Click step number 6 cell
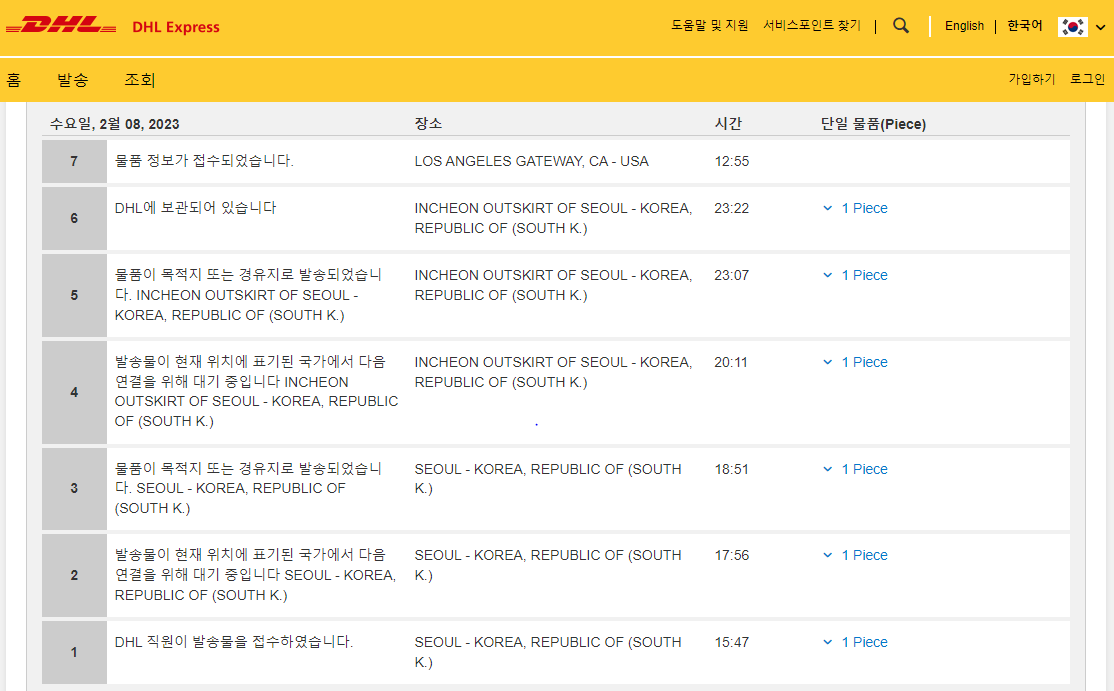1114x691 pixels. (74, 218)
